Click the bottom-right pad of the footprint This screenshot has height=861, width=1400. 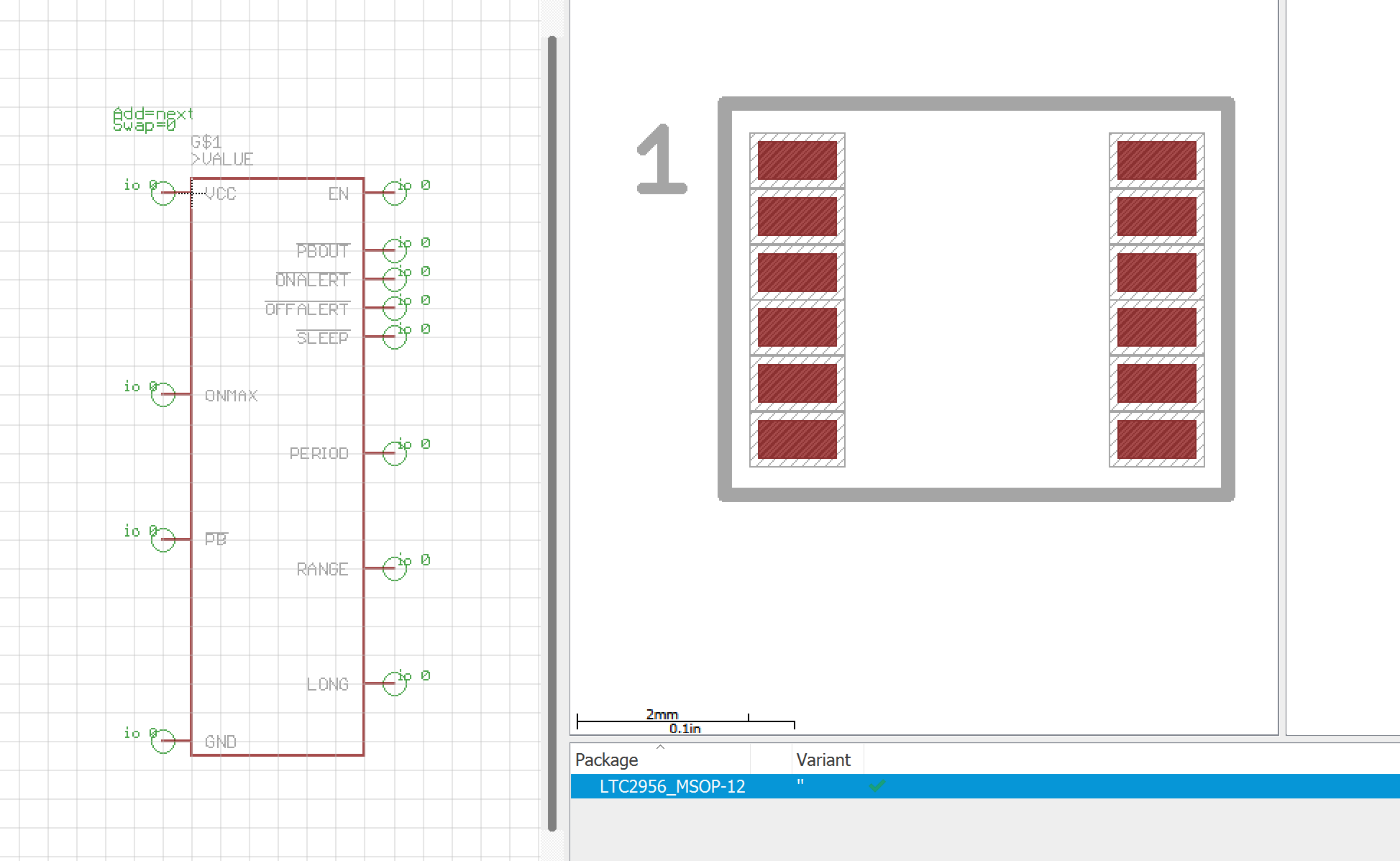coord(1156,439)
